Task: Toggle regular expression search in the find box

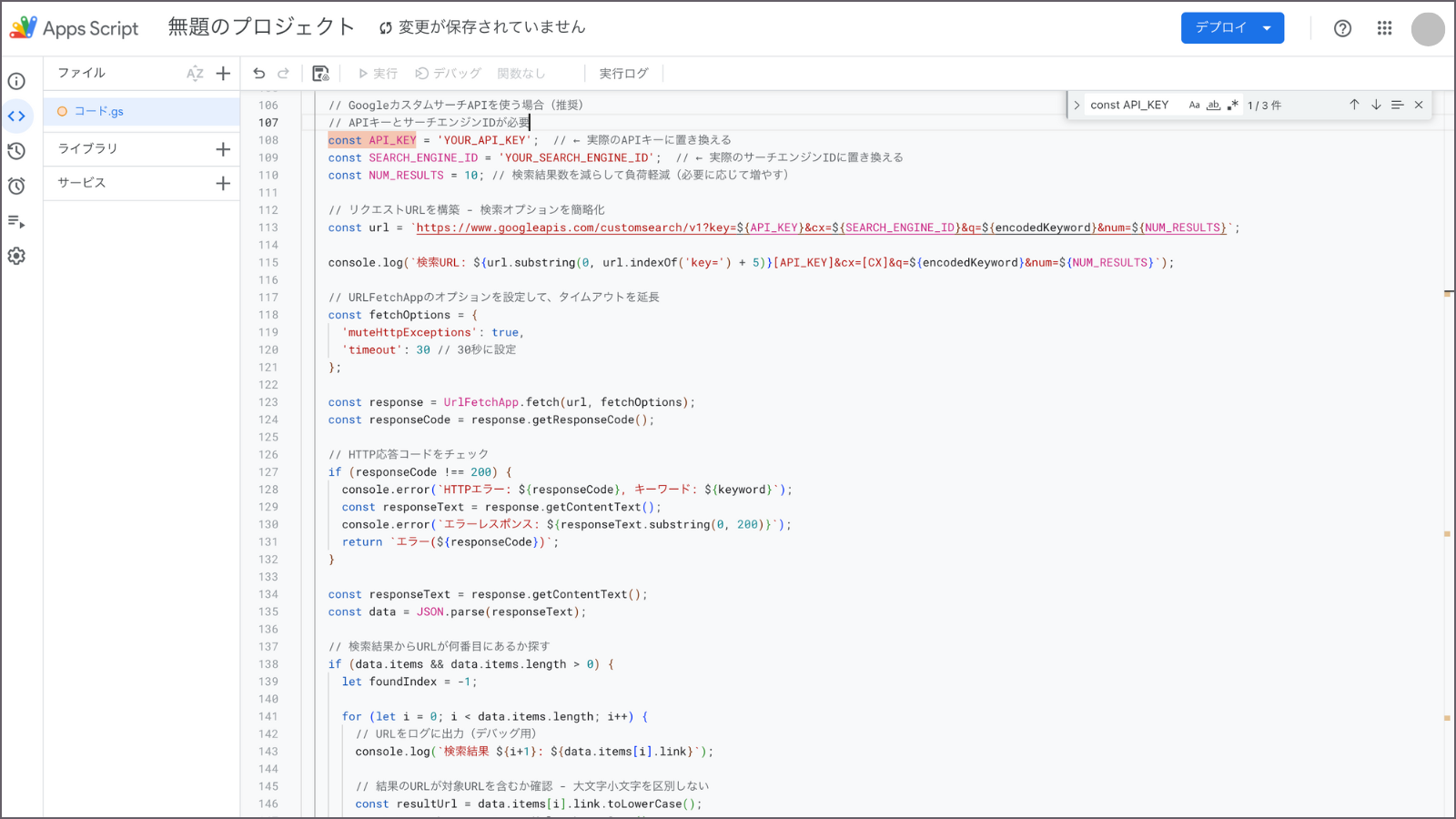Action: 1232,105
